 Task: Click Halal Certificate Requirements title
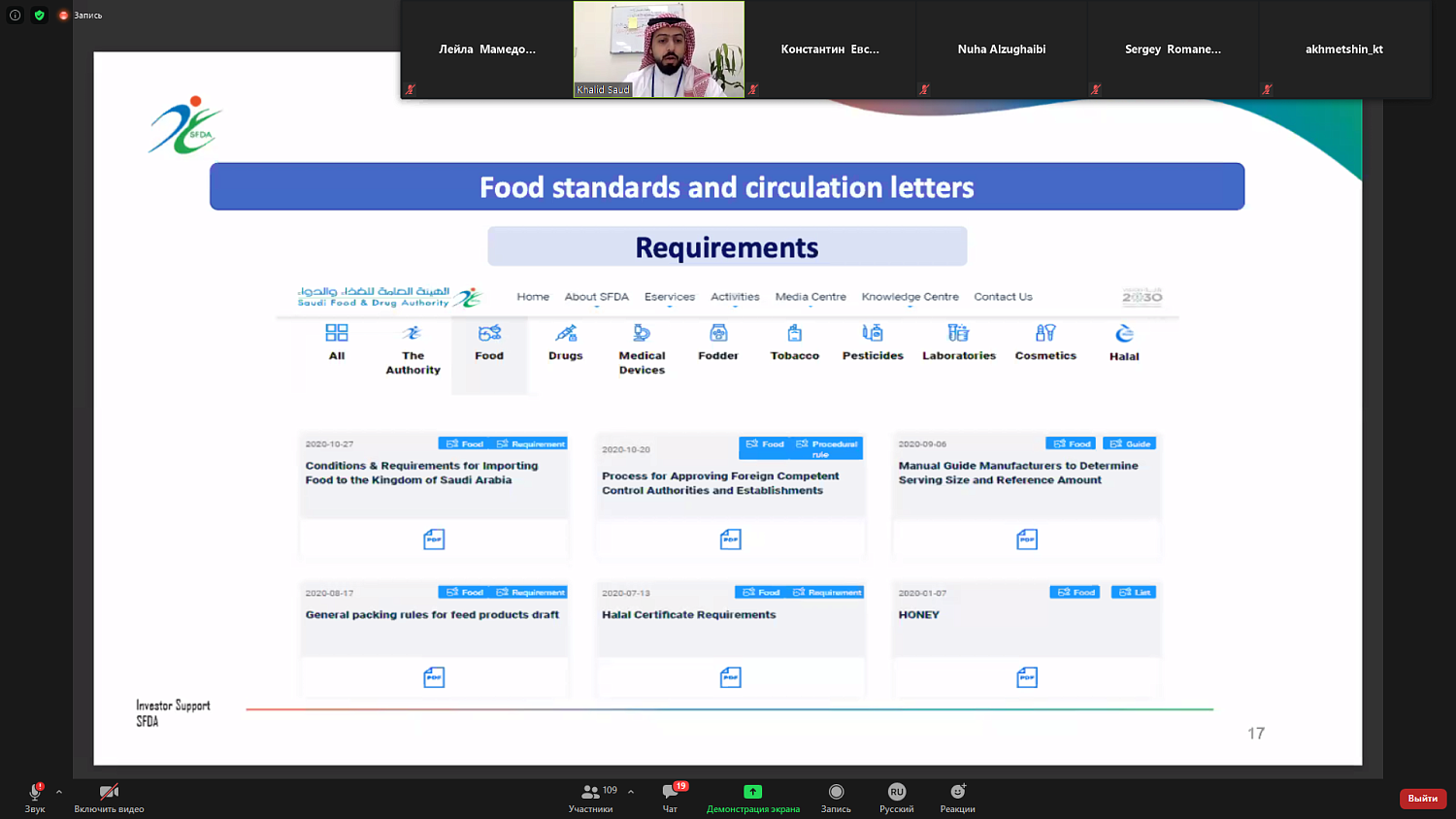point(689,614)
